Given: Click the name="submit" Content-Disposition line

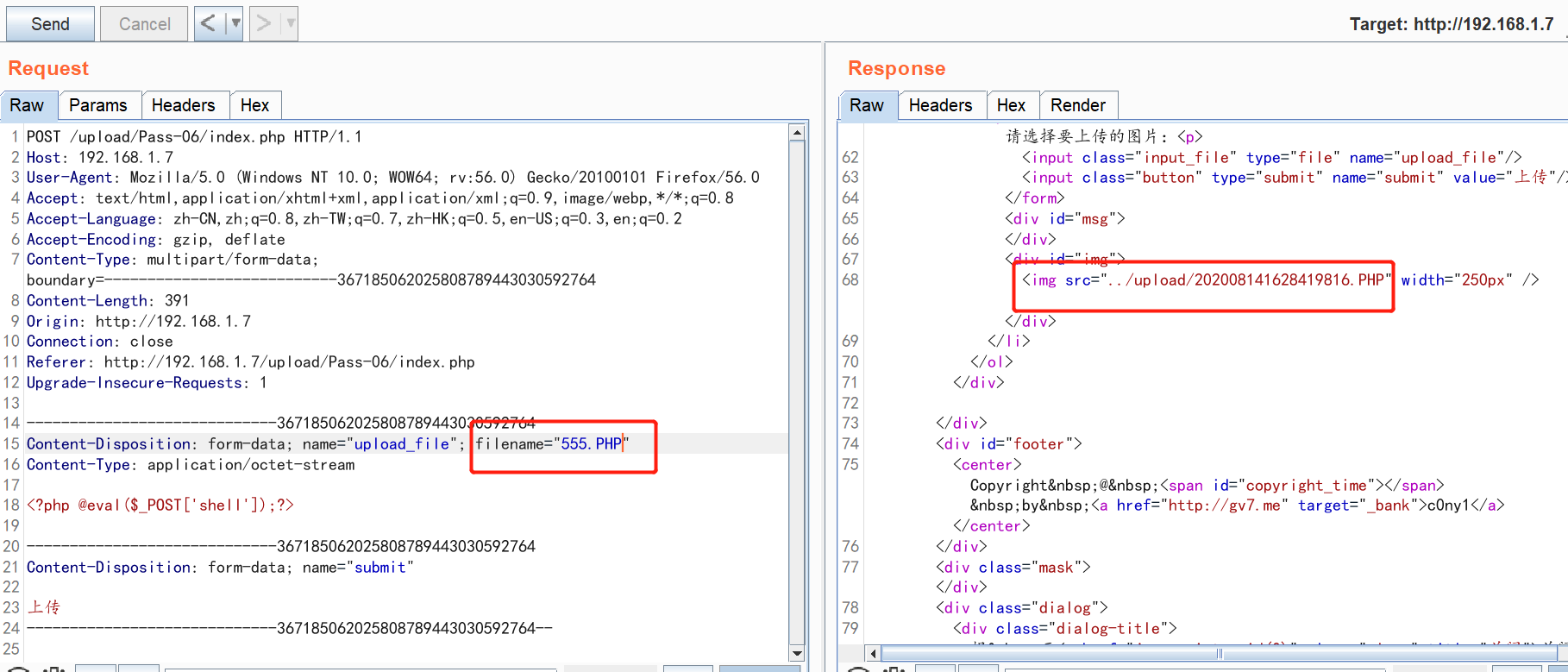Looking at the screenshot, I should (220, 567).
